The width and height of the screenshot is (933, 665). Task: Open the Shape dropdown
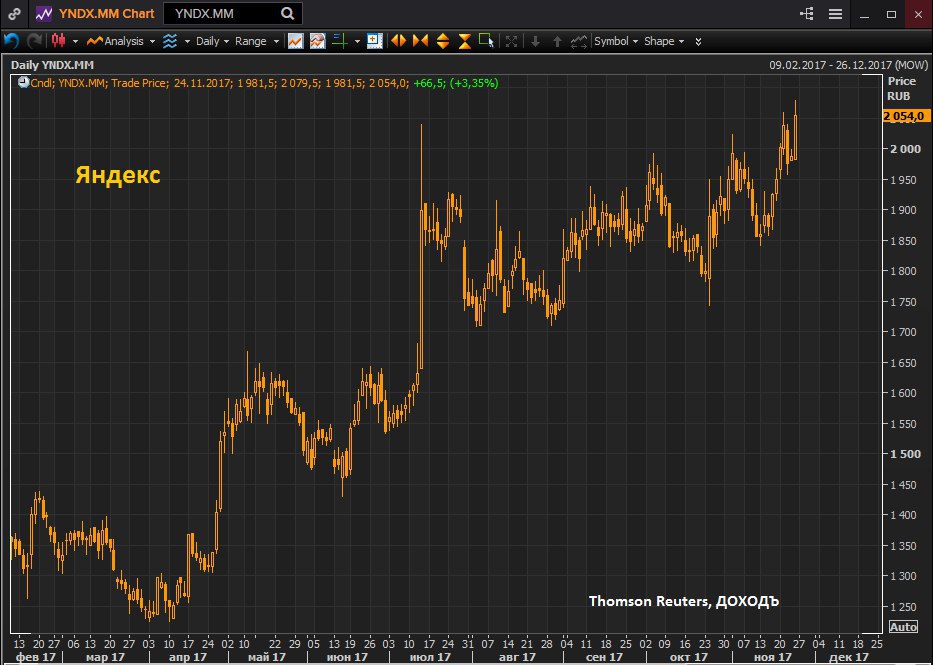coord(664,41)
